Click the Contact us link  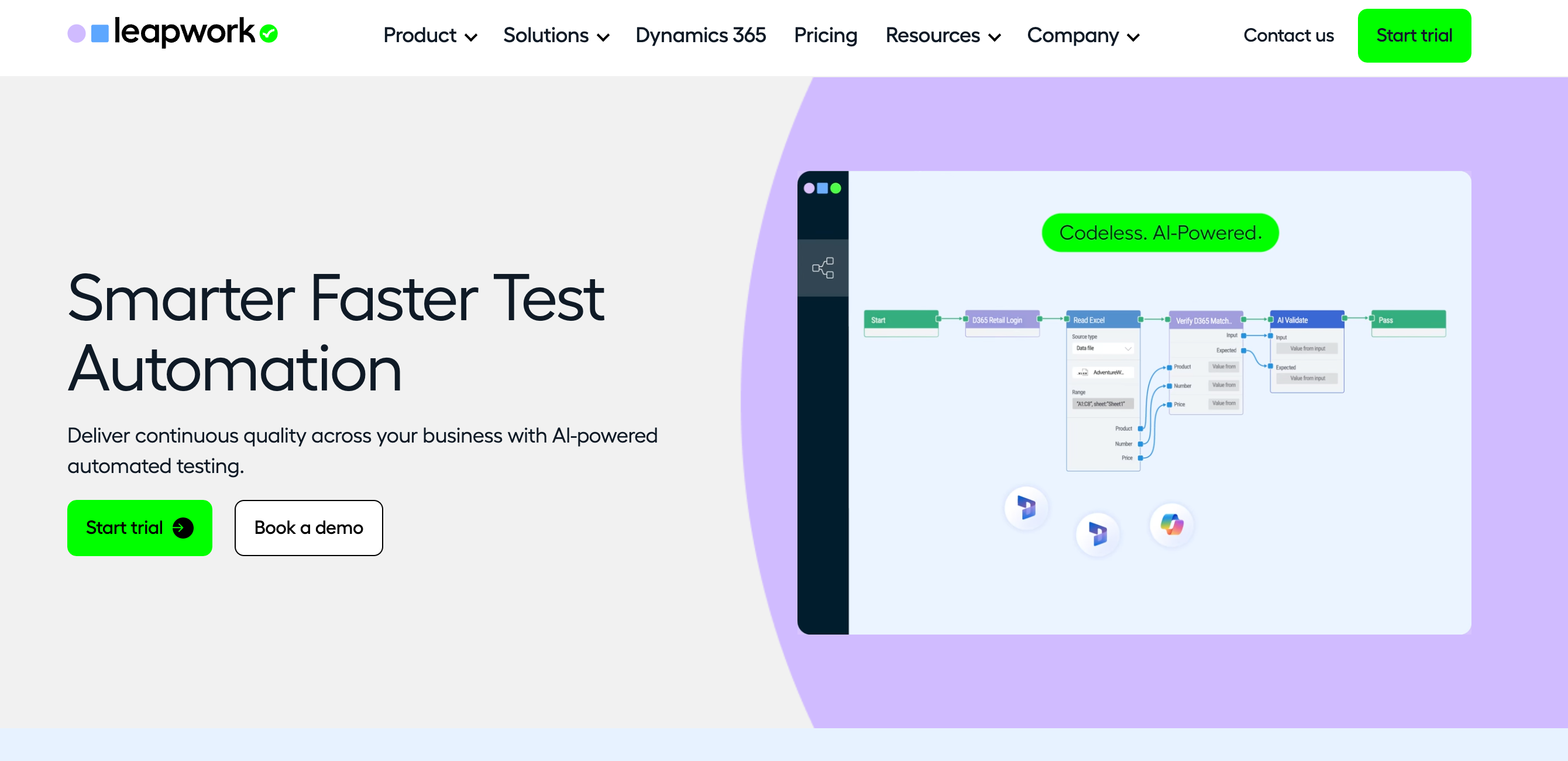[1288, 35]
